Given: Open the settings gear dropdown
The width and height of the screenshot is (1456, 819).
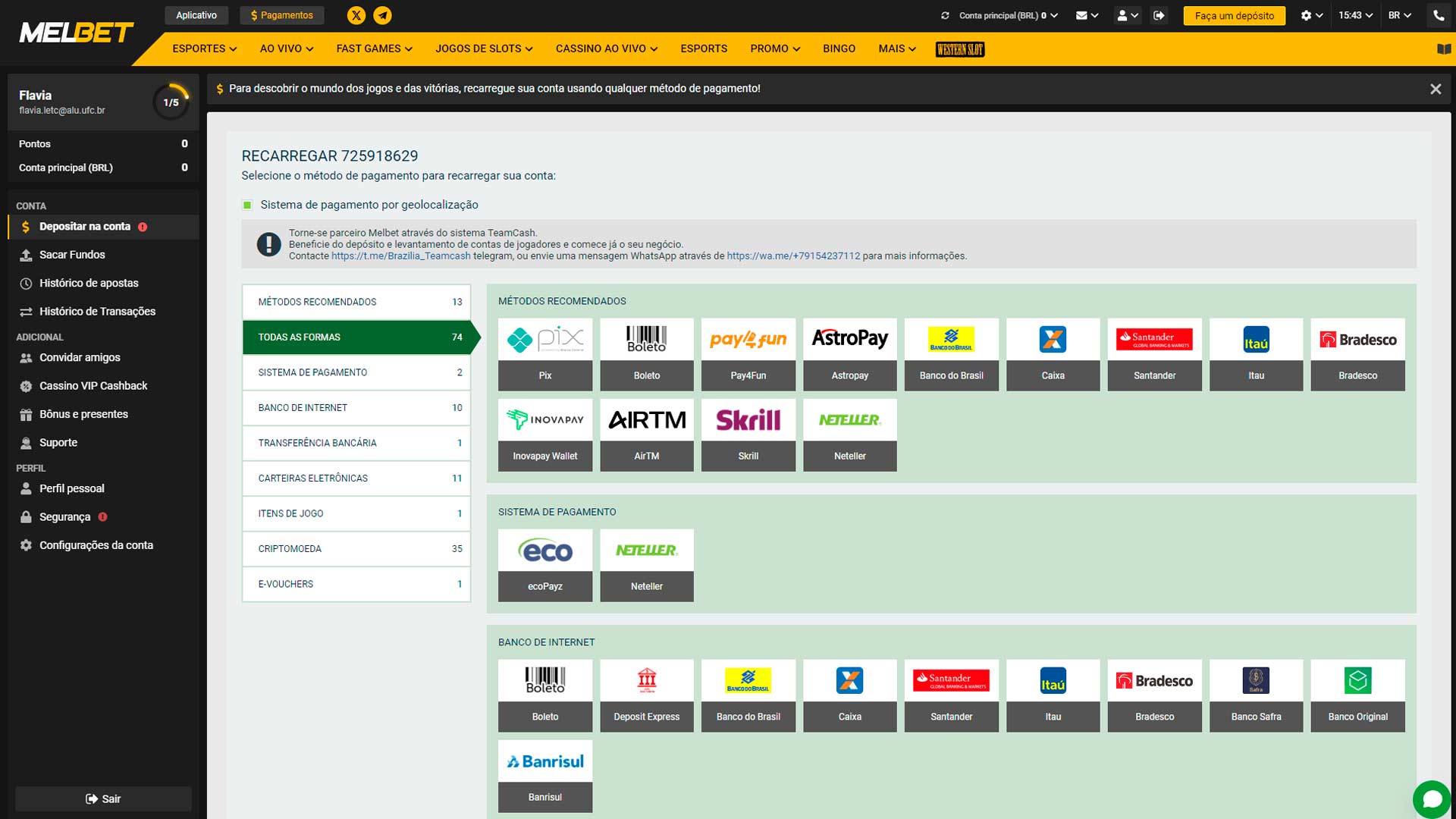Looking at the screenshot, I should coord(1311,15).
